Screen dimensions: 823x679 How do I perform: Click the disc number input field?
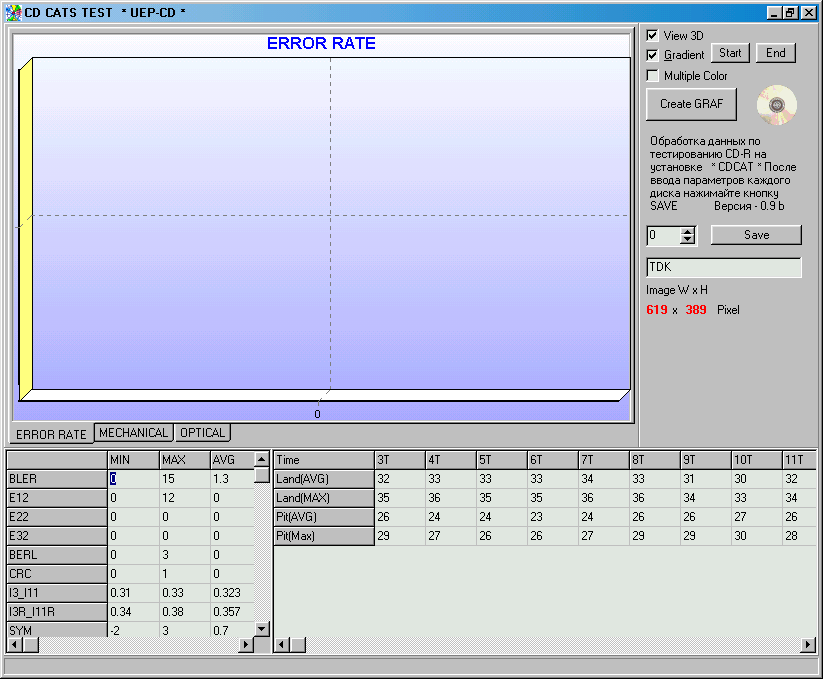663,235
